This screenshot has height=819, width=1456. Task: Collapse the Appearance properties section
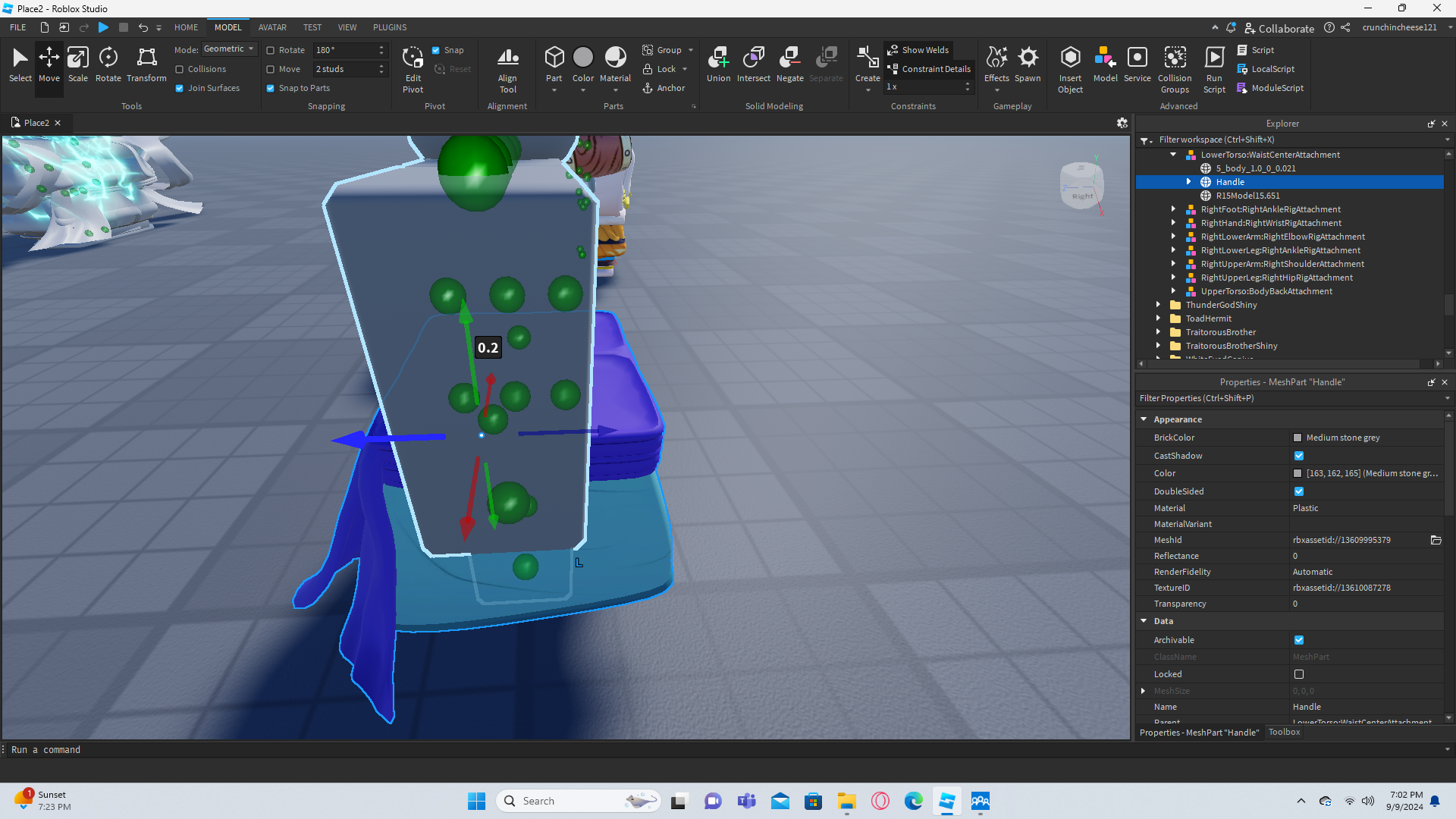[1144, 419]
